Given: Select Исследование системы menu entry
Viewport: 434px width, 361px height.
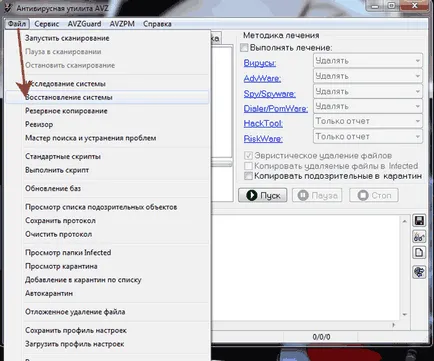Looking at the screenshot, I should [x=107, y=84].
